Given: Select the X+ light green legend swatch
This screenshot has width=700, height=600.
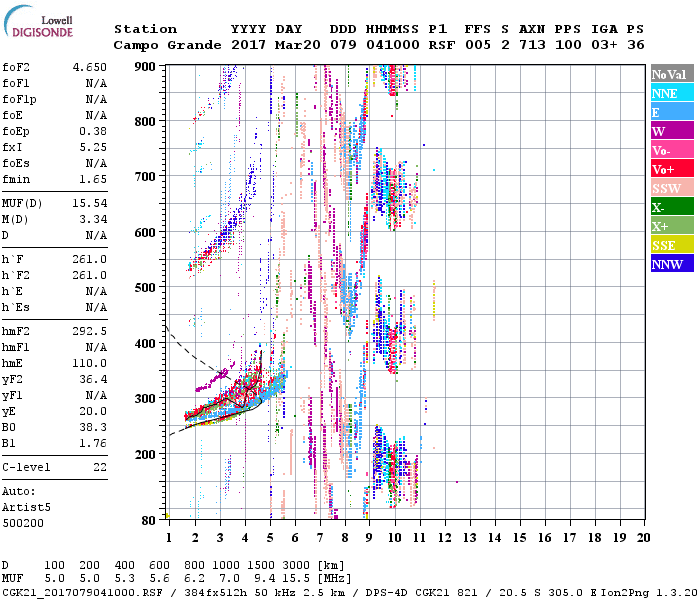Looking at the screenshot, I should click(x=672, y=226).
